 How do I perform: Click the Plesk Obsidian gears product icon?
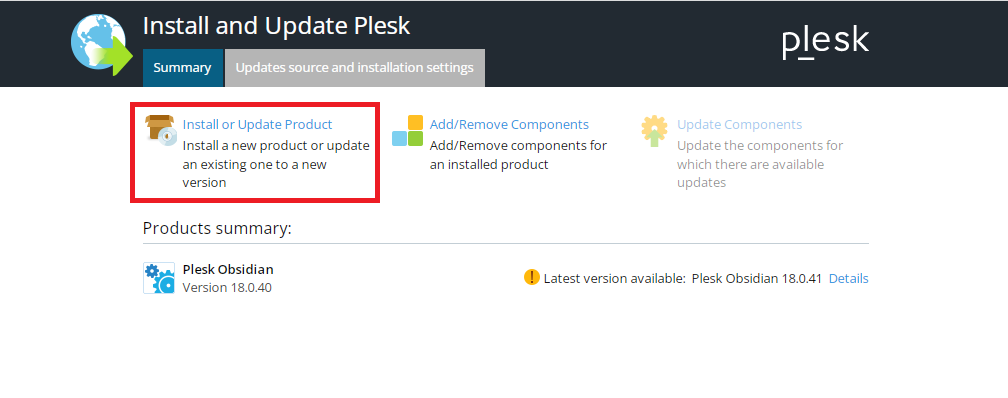pyautogui.click(x=159, y=278)
